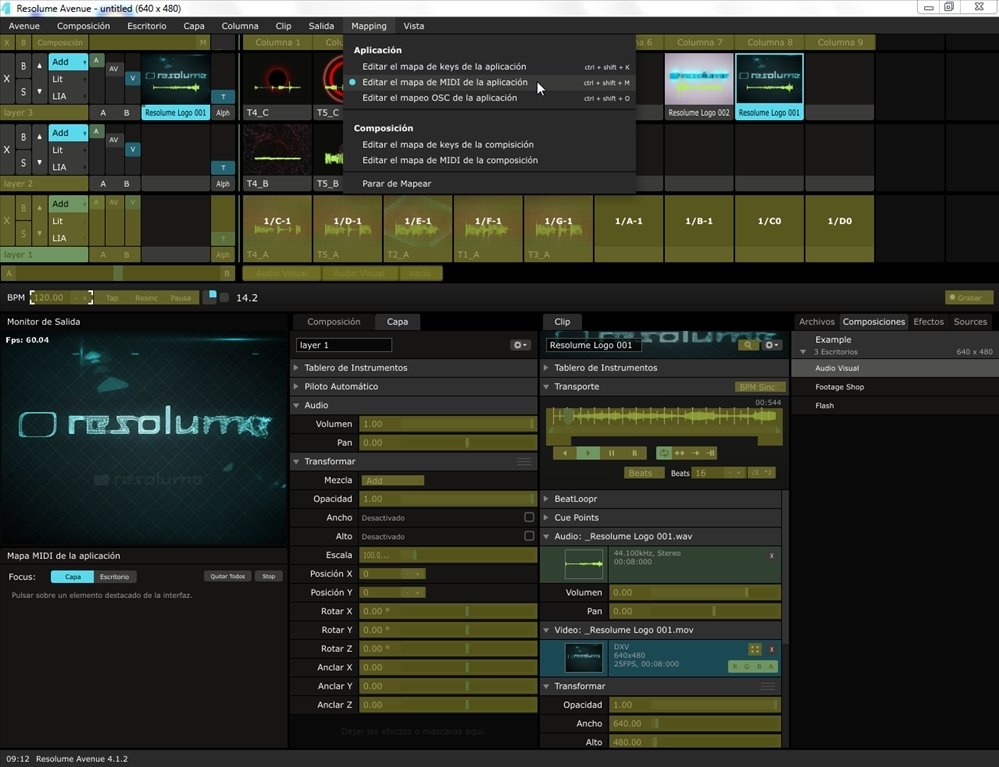
Task: Open the Composición menu
Action: tap(83, 26)
